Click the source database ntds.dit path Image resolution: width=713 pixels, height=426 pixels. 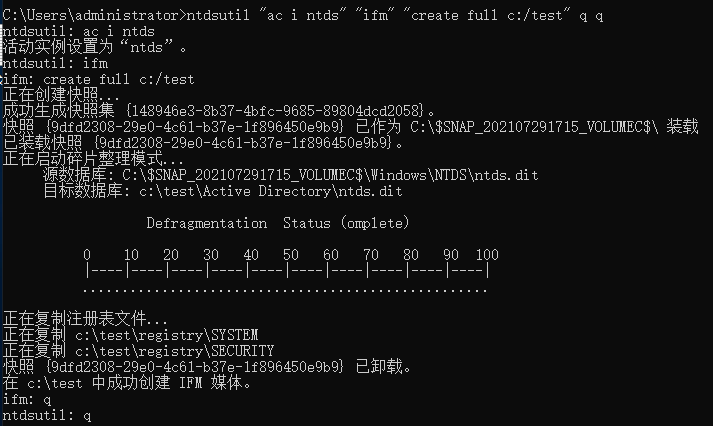(330, 175)
